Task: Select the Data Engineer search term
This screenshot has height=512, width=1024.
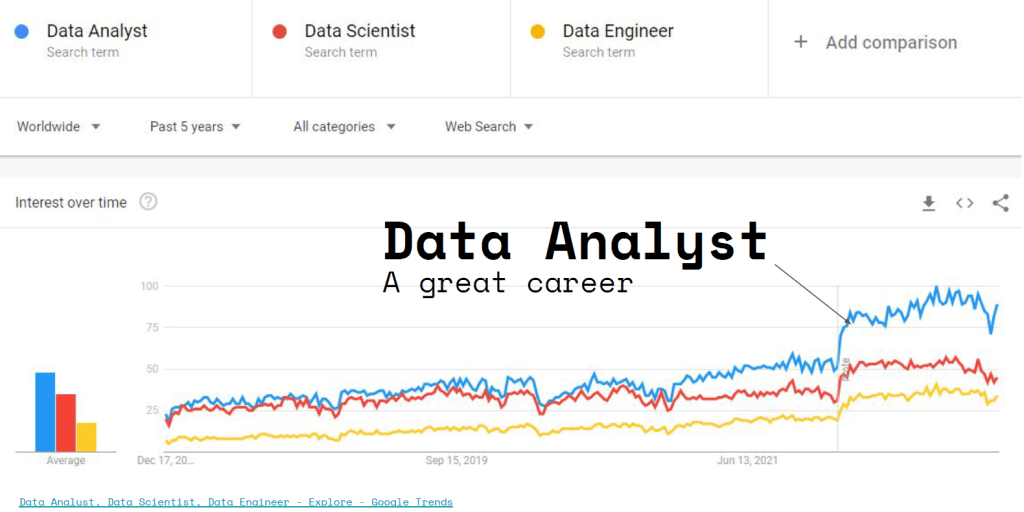Action: (618, 32)
